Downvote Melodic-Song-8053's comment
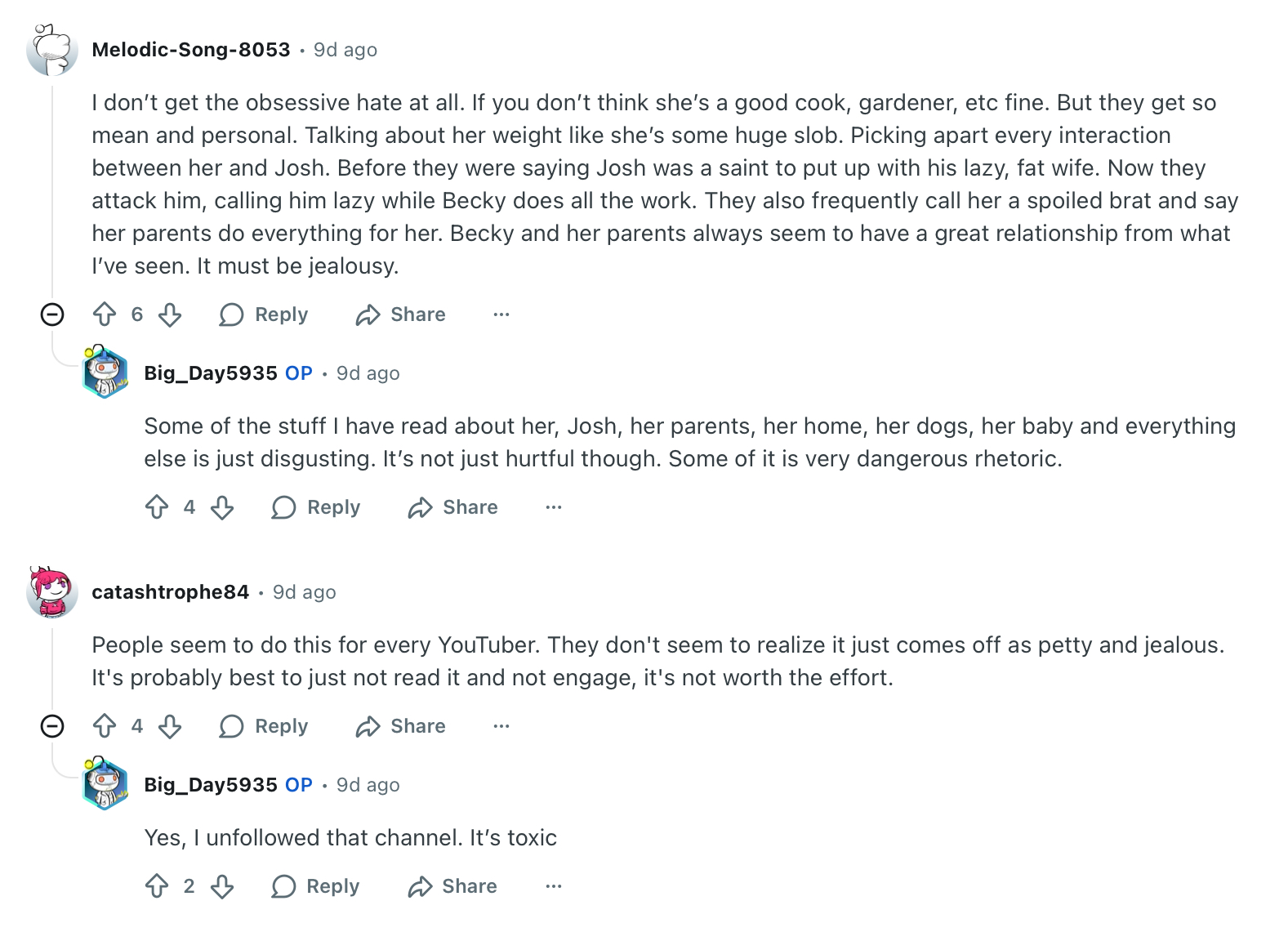Image resolution: width=1288 pixels, height=932 pixels. coord(170,314)
